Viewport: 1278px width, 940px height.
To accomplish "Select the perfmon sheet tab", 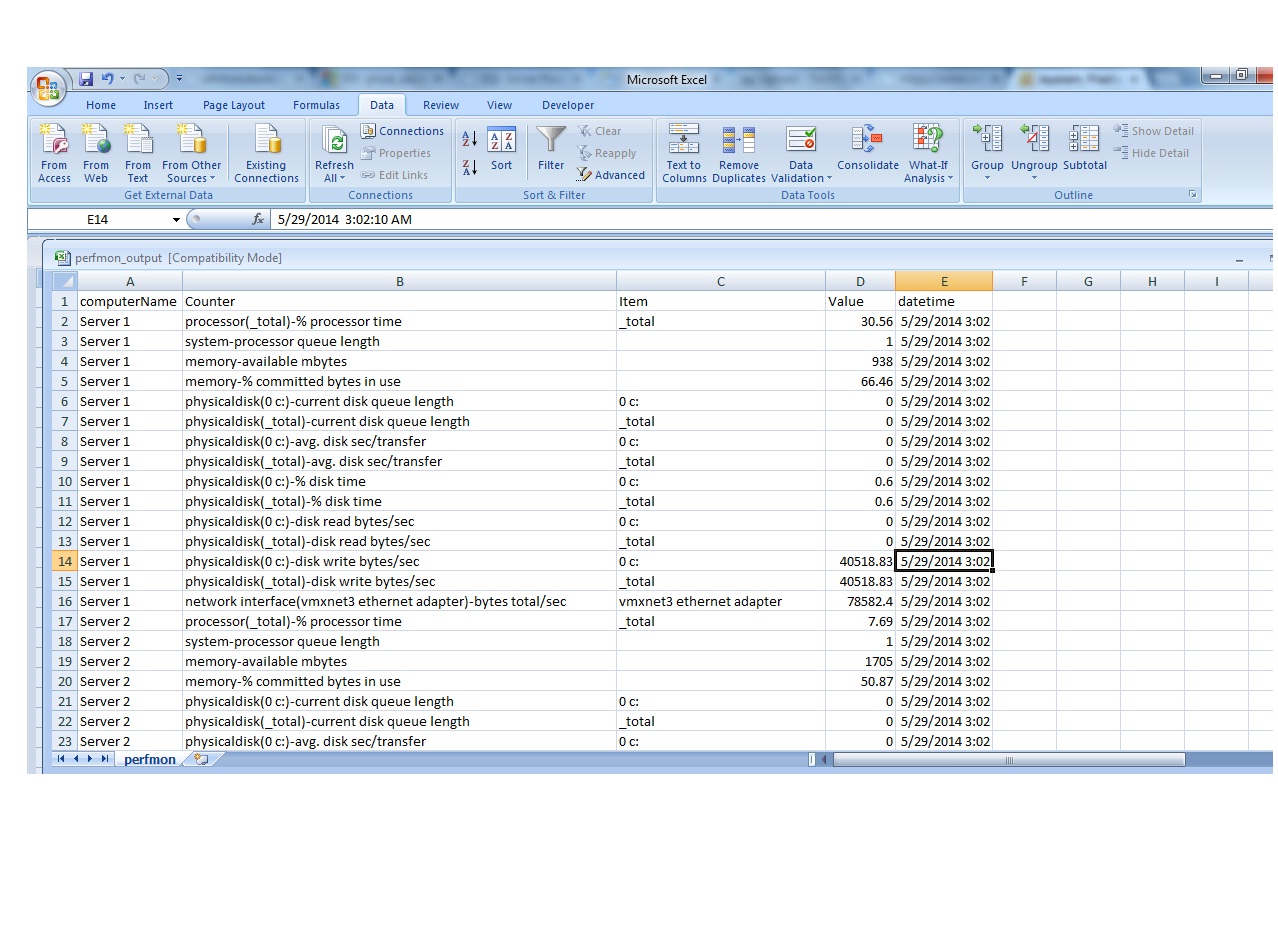I will point(150,759).
